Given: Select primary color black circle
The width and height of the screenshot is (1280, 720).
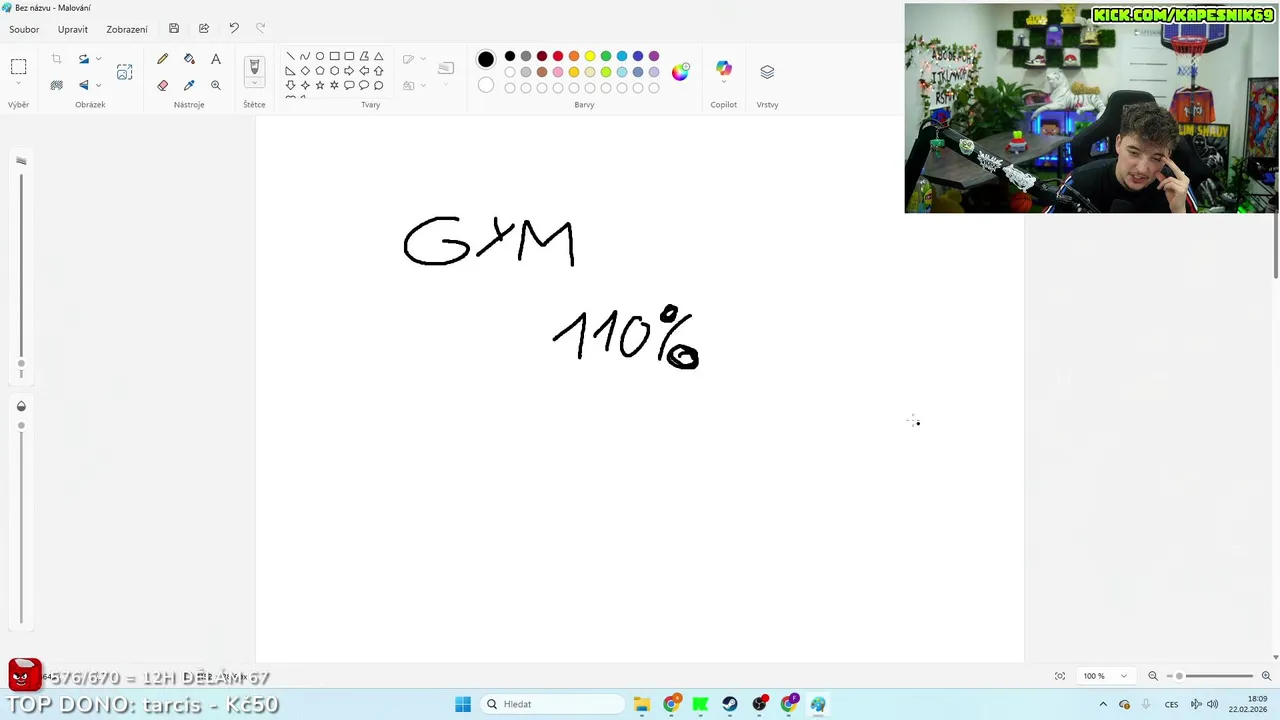Looking at the screenshot, I should click(x=486, y=60).
